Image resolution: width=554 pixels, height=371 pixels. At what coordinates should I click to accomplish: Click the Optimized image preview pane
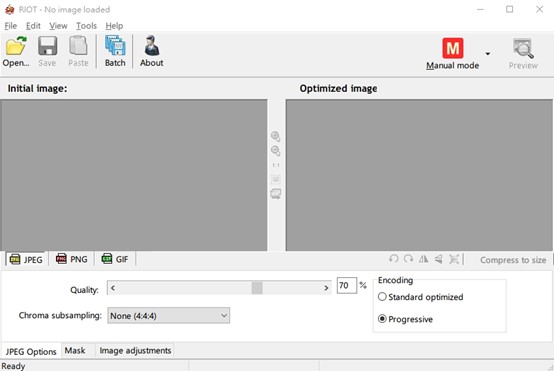[x=419, y=175]
